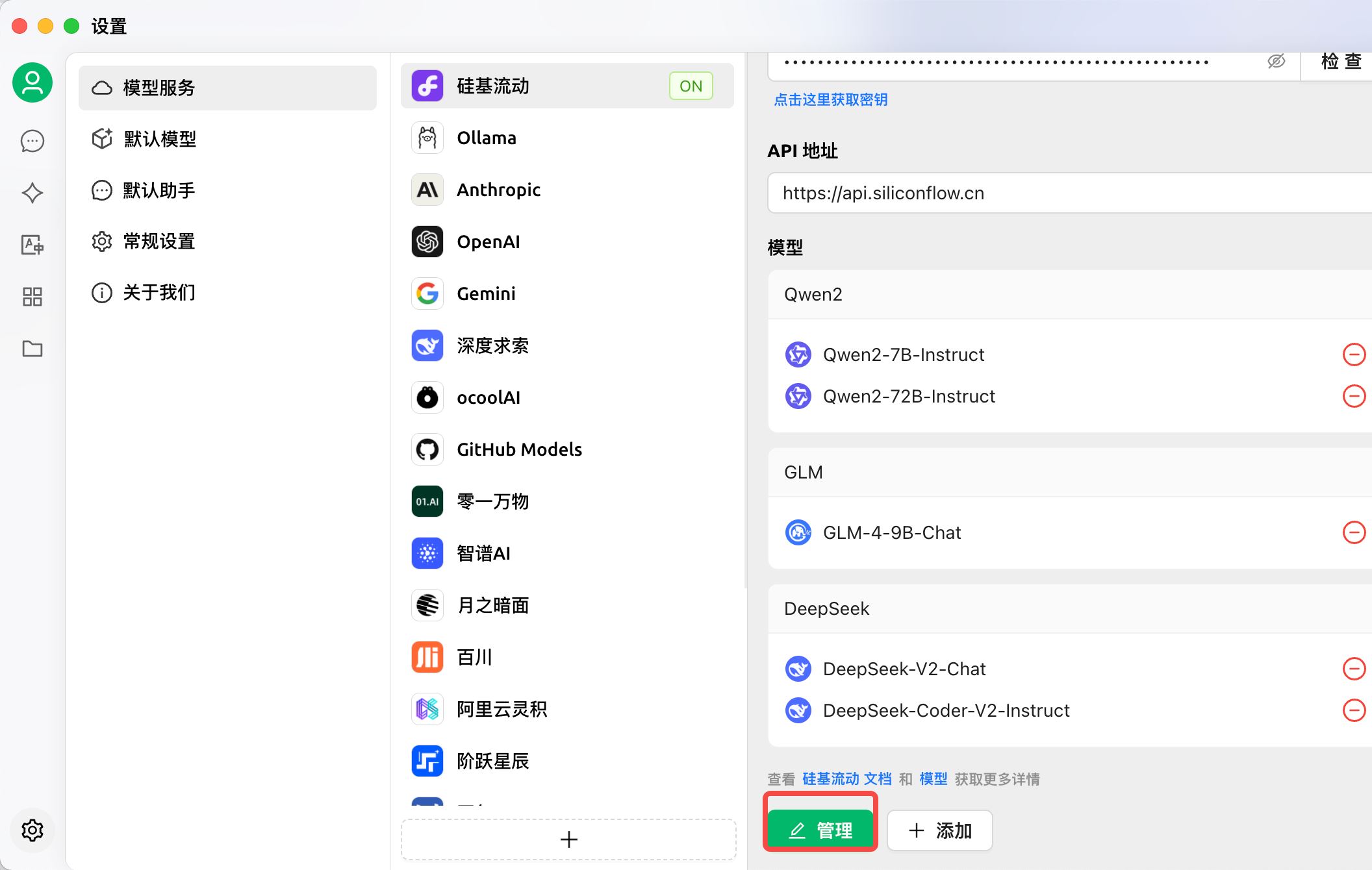This screenshot has width=1372, height=870.
Task: Open the 点击这里获取密钥 link
Action: coord(830,100)
